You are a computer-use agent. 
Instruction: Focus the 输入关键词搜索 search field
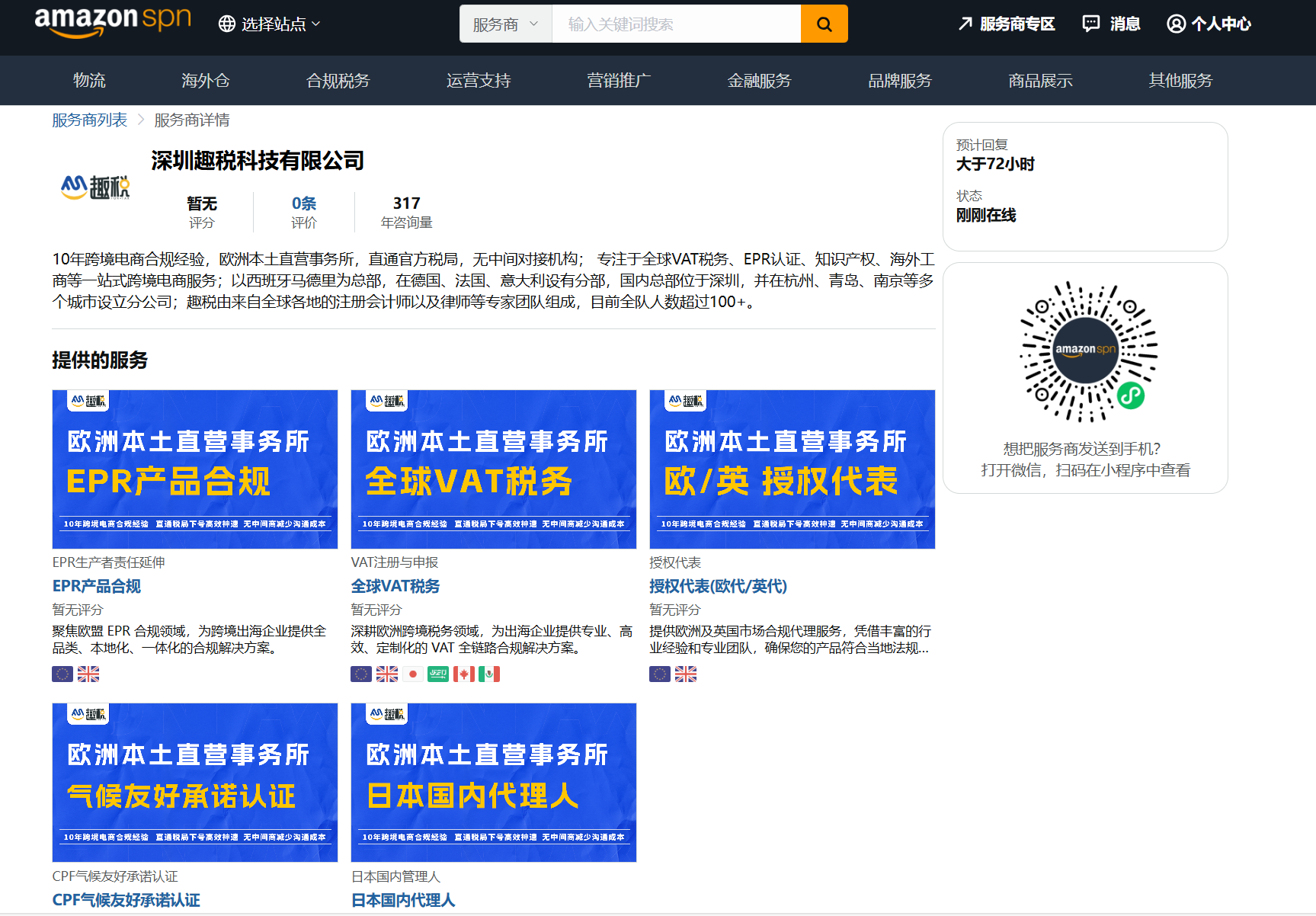(x=677, y=24)
